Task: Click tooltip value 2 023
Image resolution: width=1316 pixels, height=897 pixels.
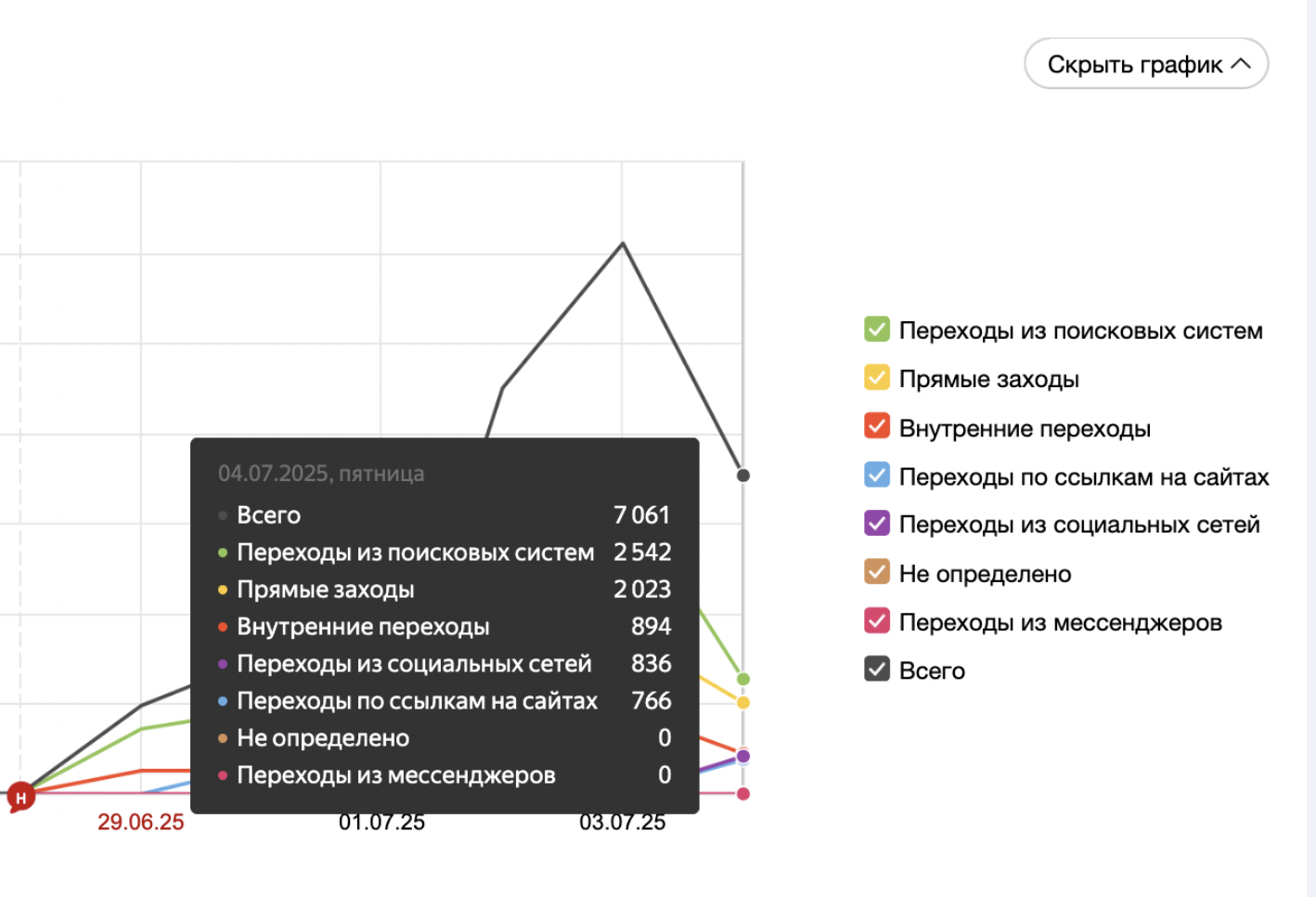Action: tap(642, 589)
